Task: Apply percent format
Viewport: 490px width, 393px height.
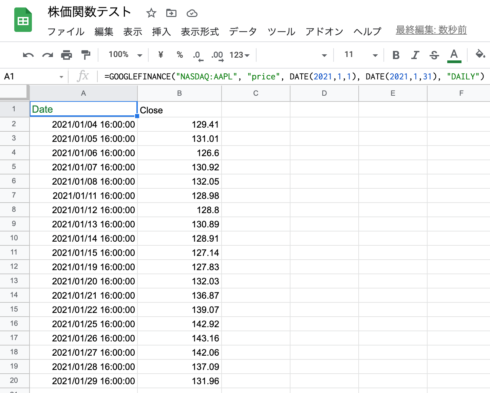Action: click(180, 55)
